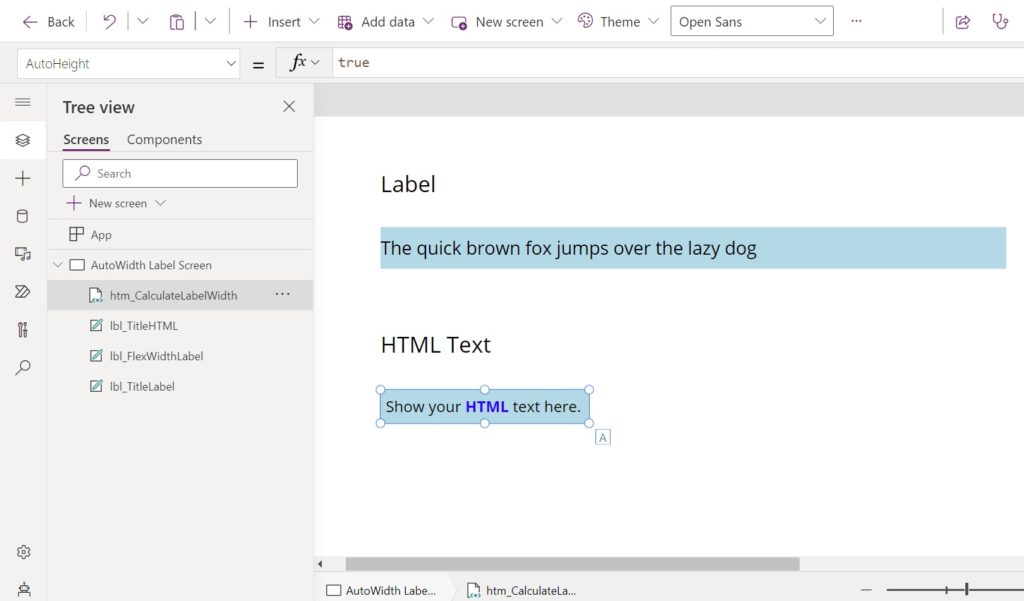Open the Settings gear at bottom left
1024x601 pixels.
click(23, 551)
